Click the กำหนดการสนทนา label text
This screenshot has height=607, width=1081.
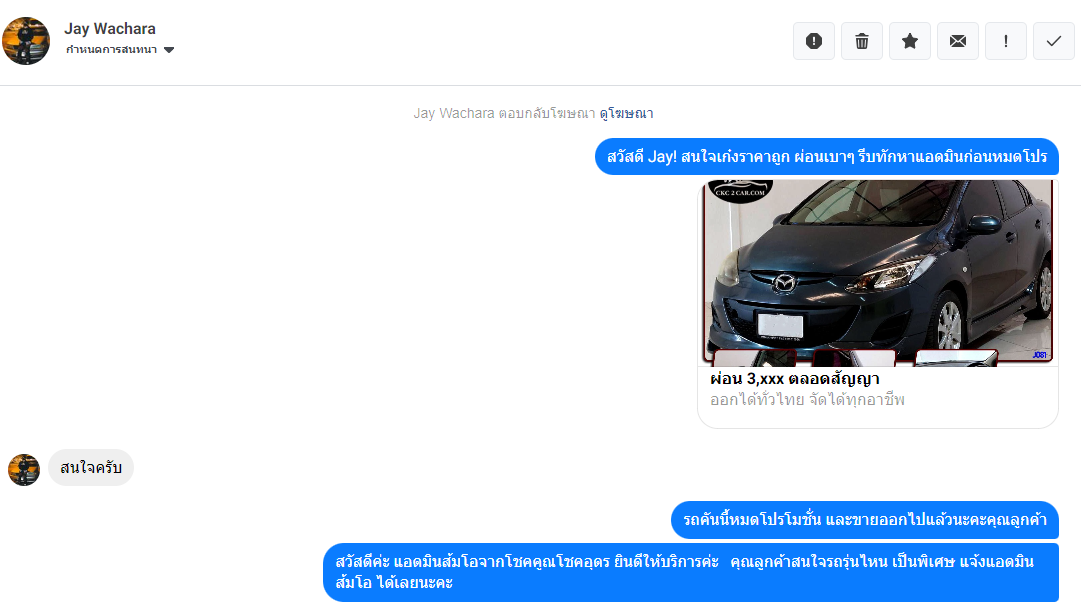[112, 50]
